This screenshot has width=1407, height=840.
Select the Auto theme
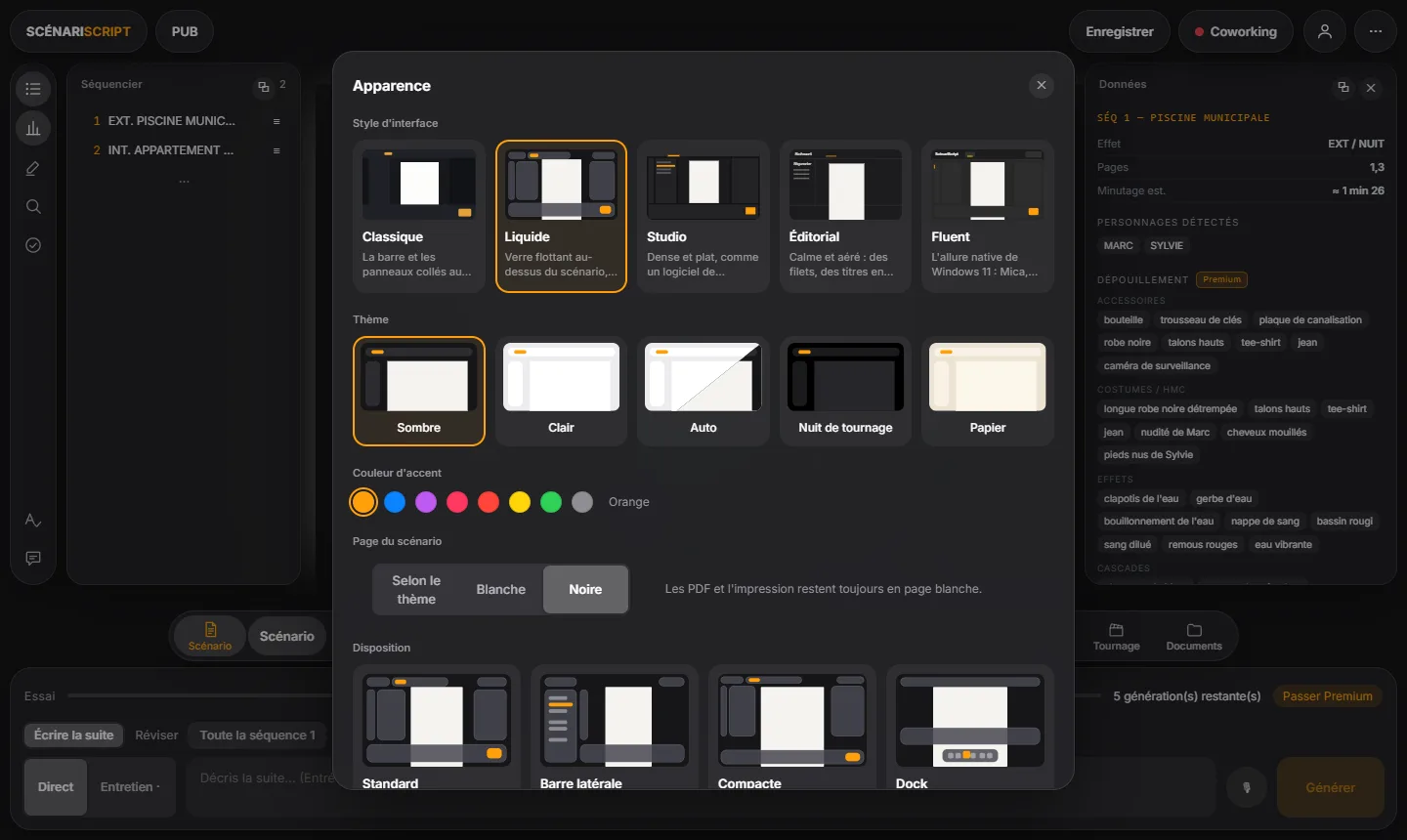pyautogui.click(x=703, y=391)
